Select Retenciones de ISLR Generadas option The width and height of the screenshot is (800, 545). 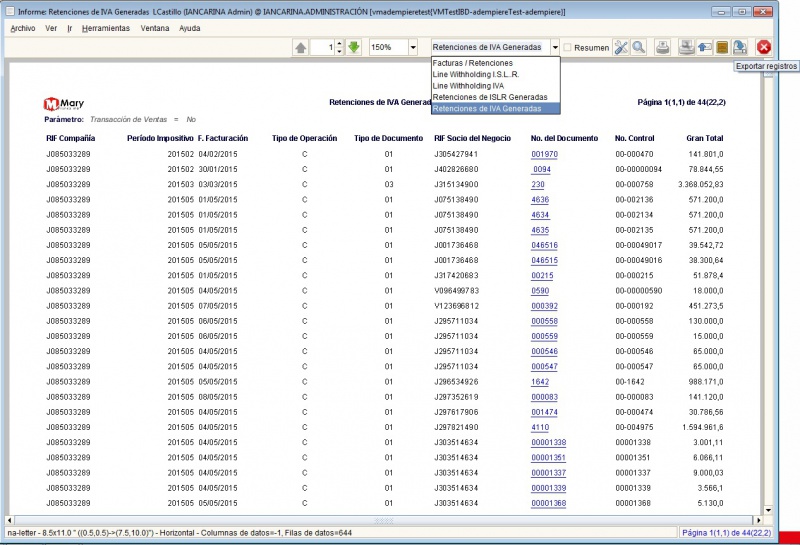click(x=495, y=97)
